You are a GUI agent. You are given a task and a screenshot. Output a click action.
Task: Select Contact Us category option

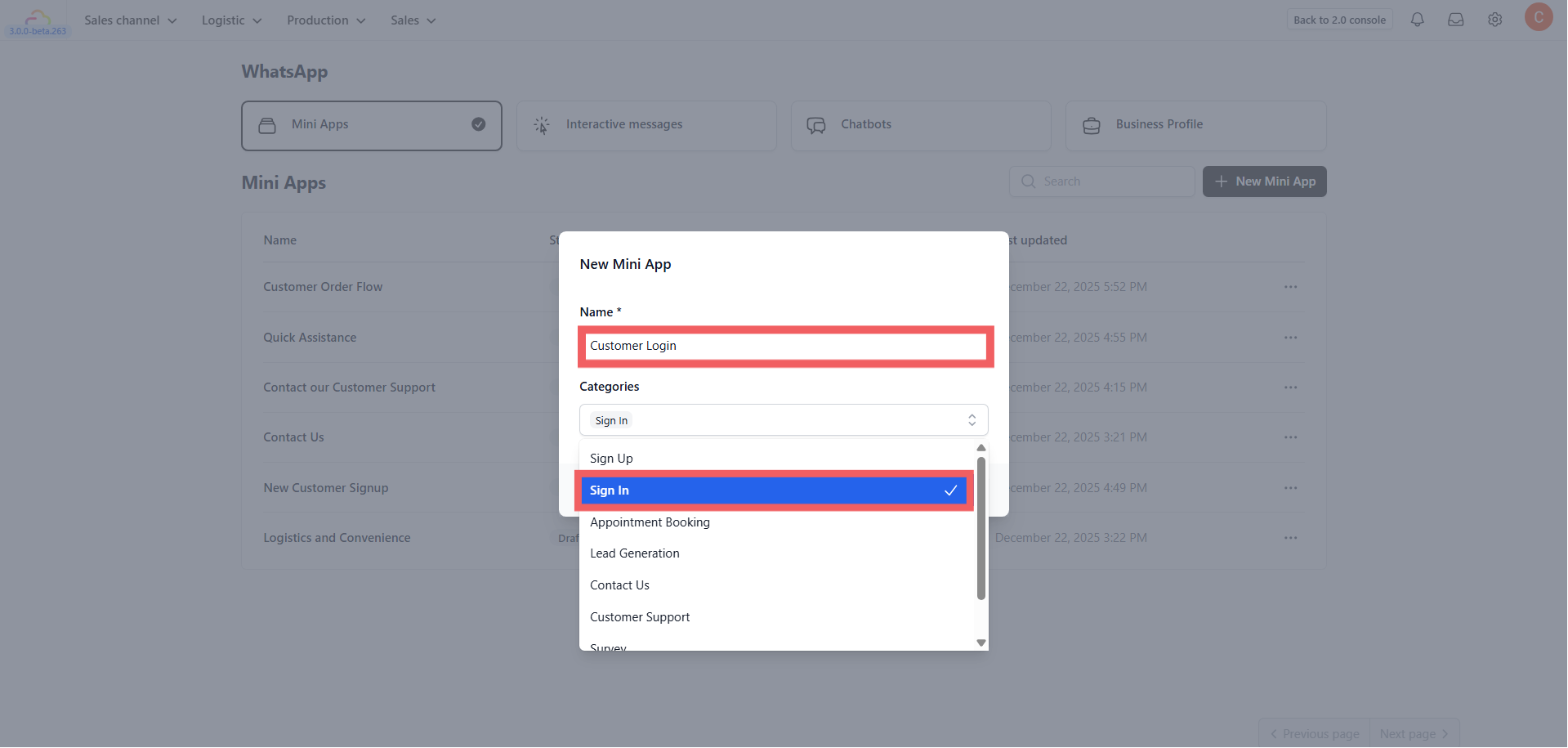click(777, 585)
